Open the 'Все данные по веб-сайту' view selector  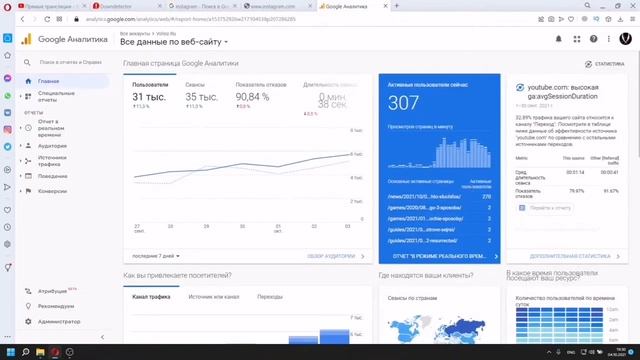pyautogui.click(x=174, y=42)
